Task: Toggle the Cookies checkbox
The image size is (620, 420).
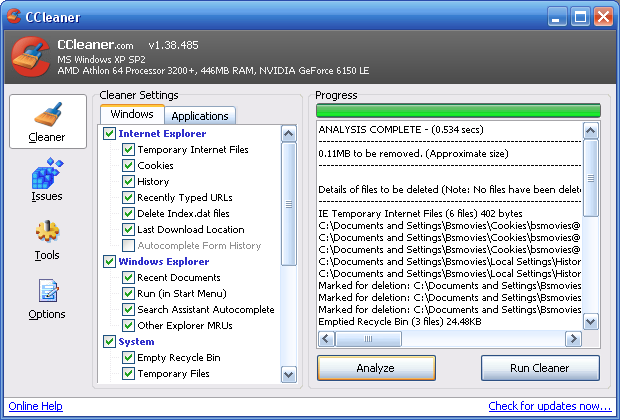Action: click(128, 166)
